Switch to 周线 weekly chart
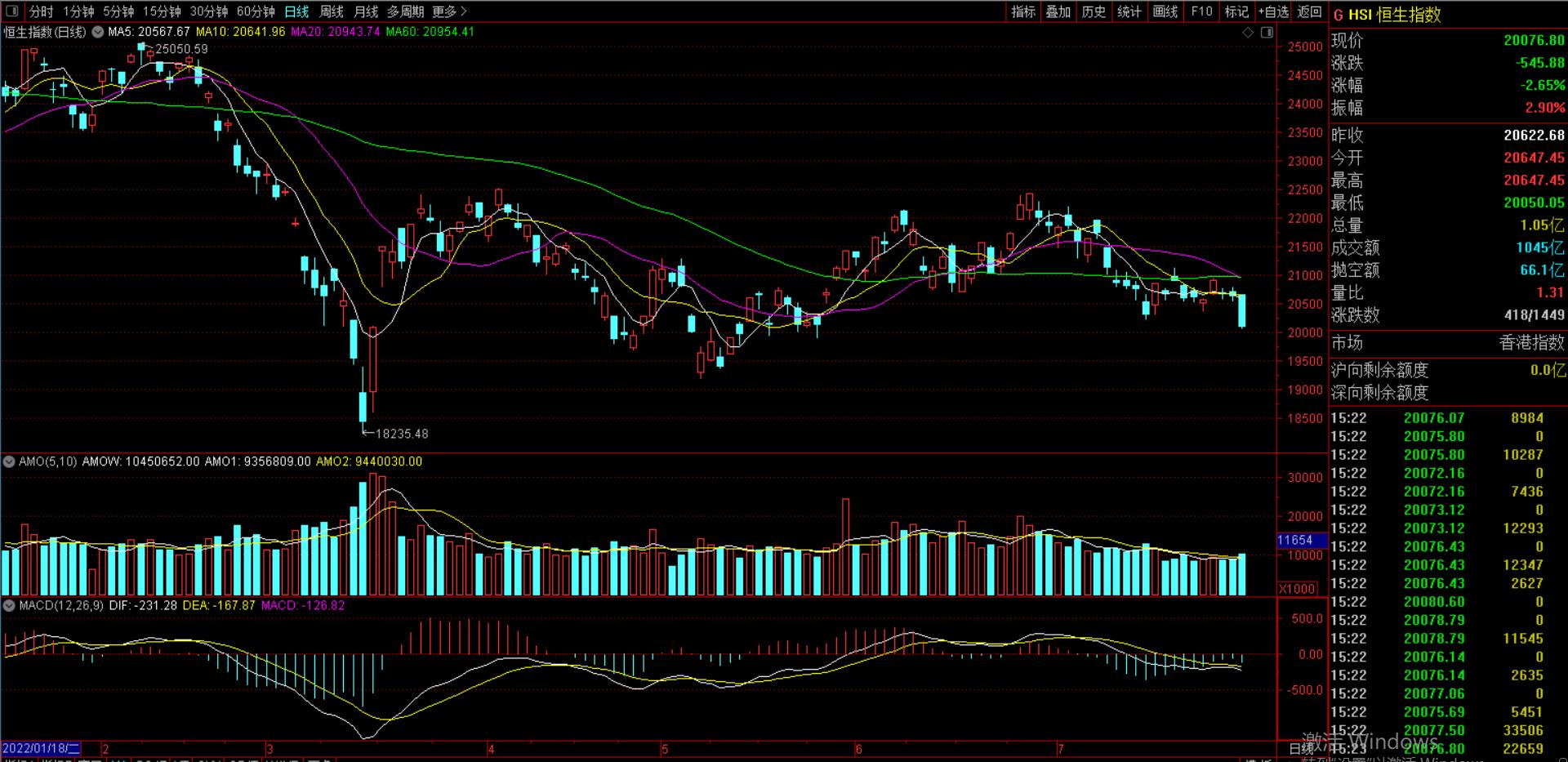Viewport: 1568px width, 762px height. pyautogui.click(x=332, y=11)
